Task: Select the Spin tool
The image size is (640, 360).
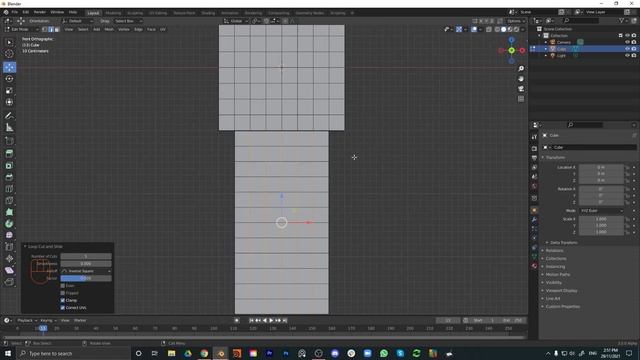Action: tap(9, 224)
